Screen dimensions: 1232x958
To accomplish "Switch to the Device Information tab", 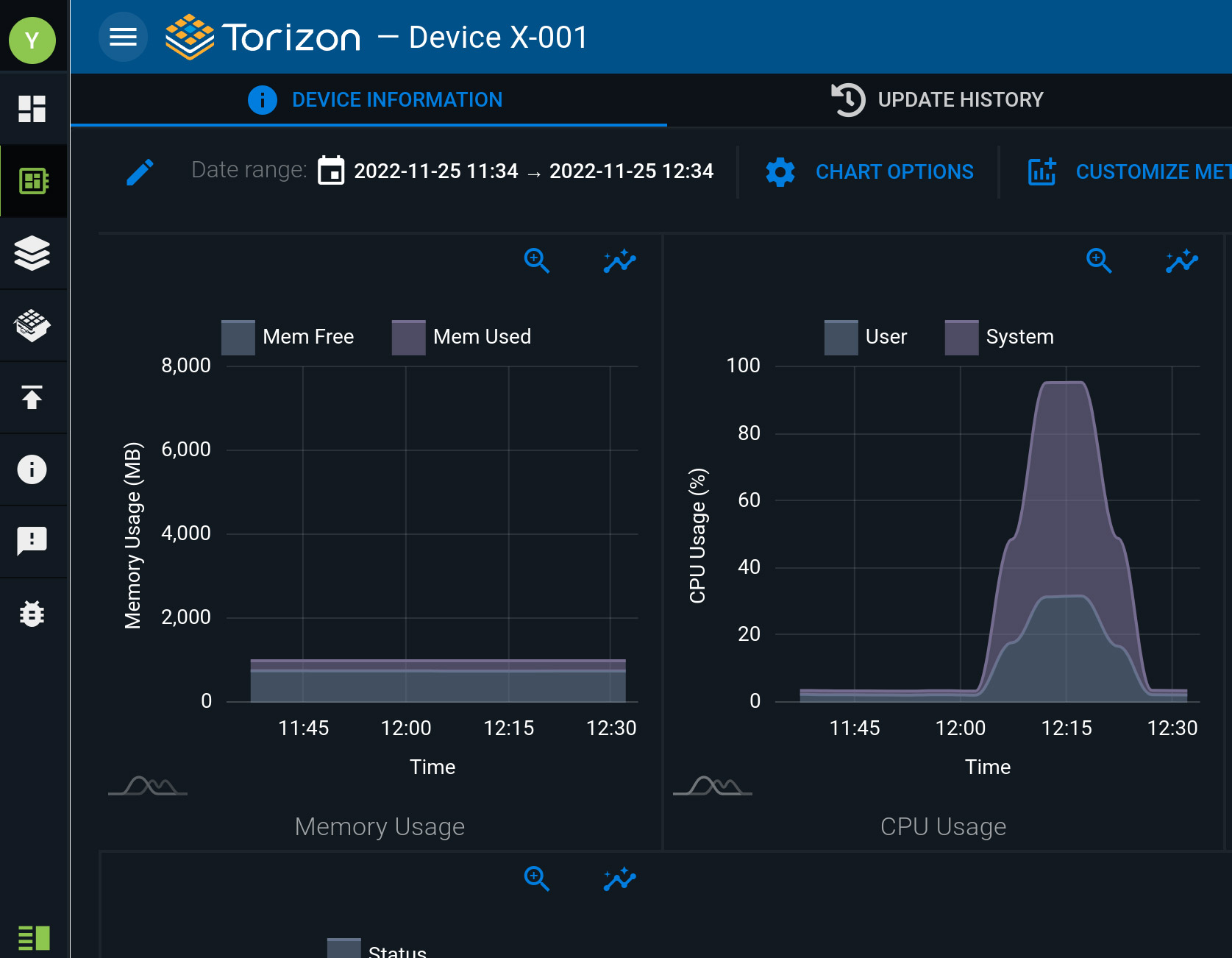I will tap(369, 100).
